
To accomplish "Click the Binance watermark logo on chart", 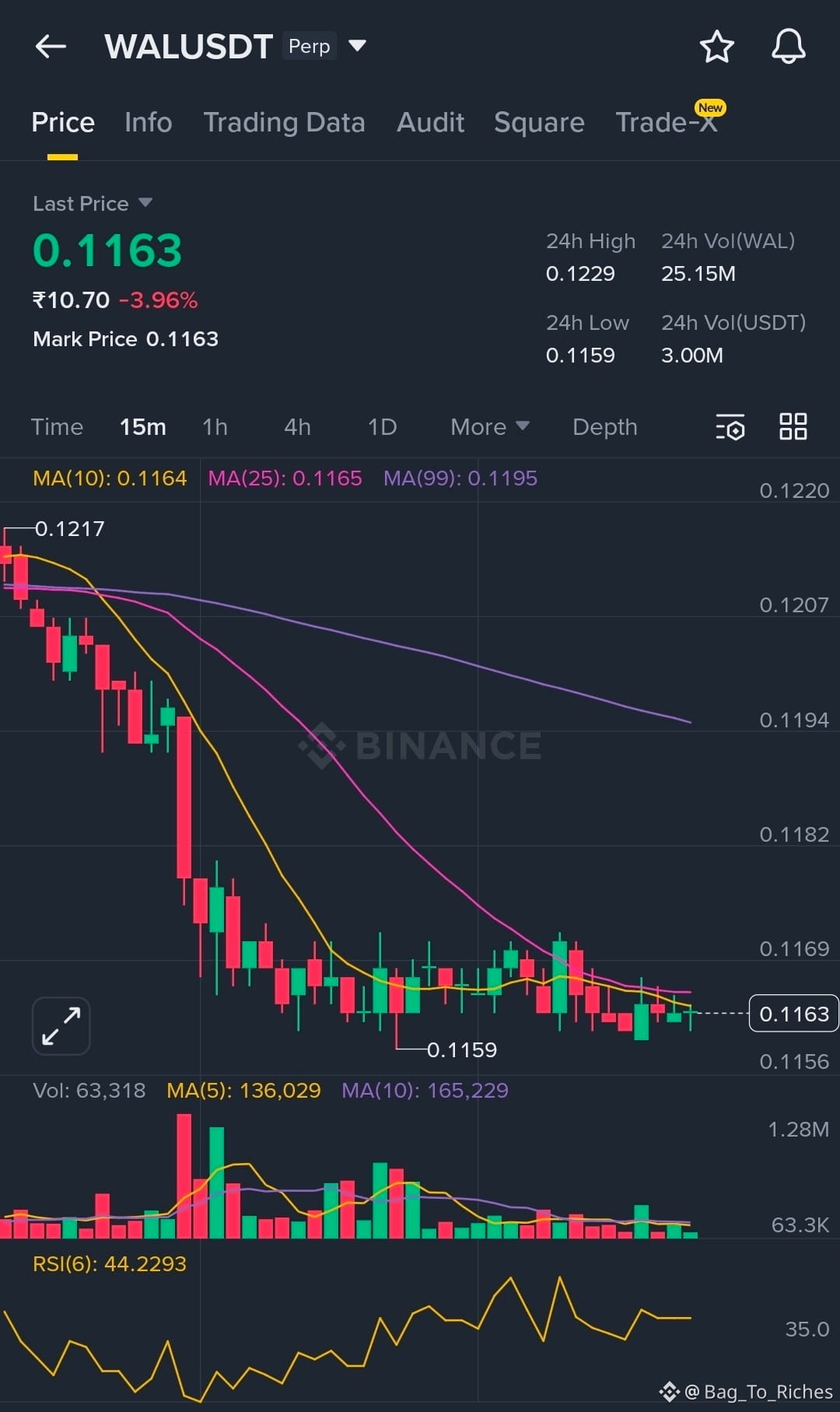I will (421, 745).
